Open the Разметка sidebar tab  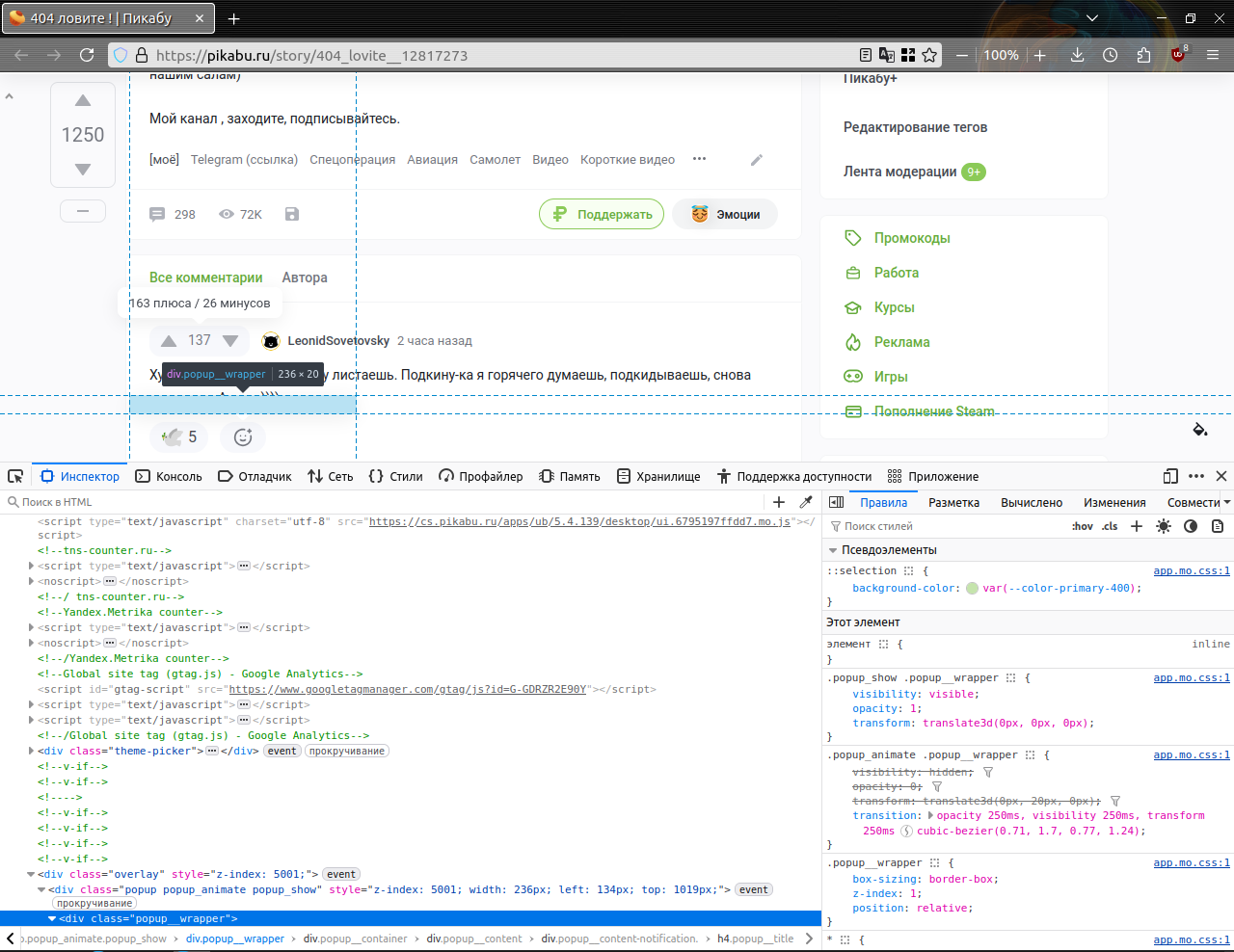click(953, 502)
